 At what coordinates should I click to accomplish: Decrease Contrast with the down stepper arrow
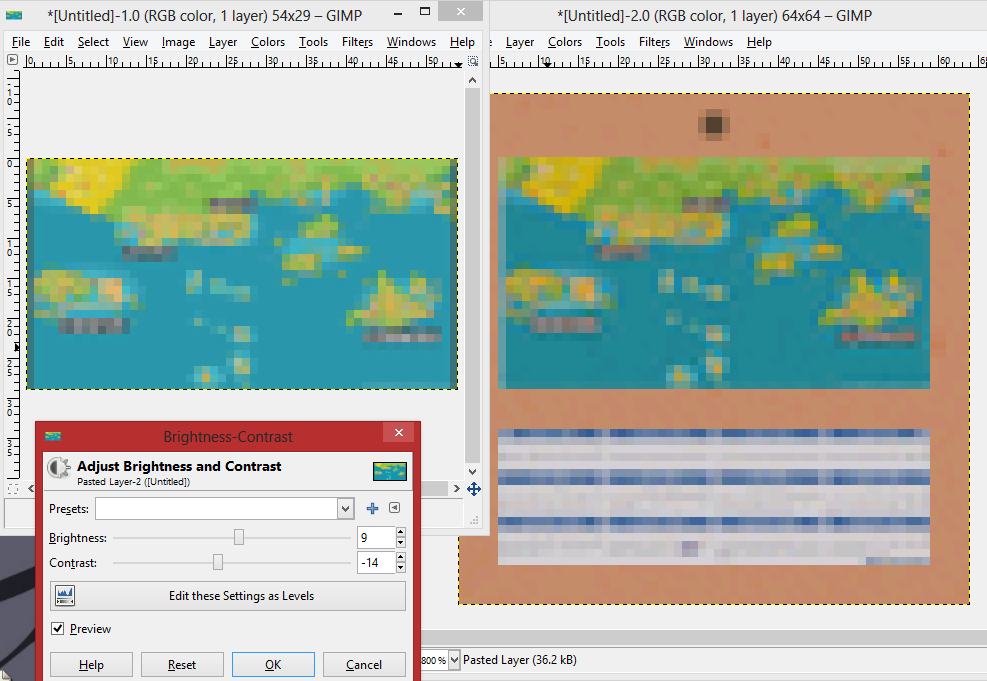pyautogui.click(x=401, y=568)
